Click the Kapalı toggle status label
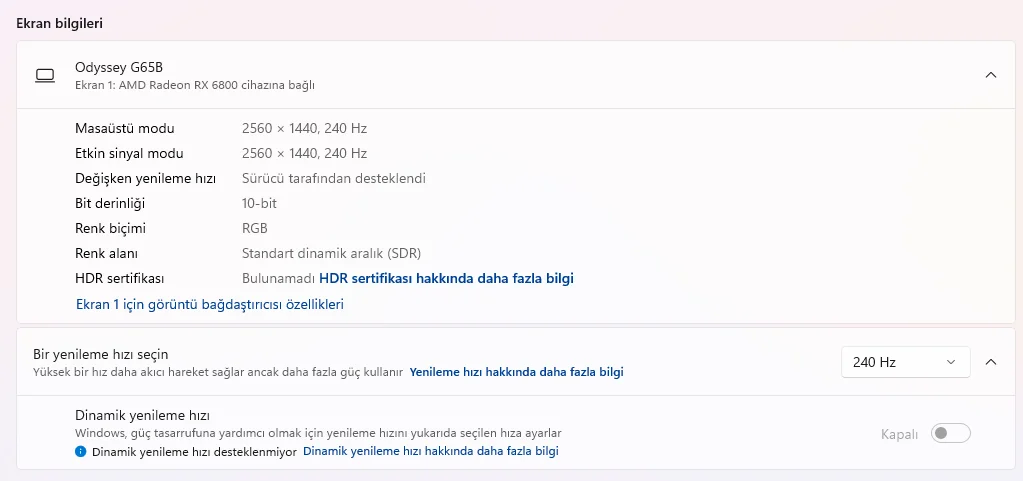 [900, 434]
